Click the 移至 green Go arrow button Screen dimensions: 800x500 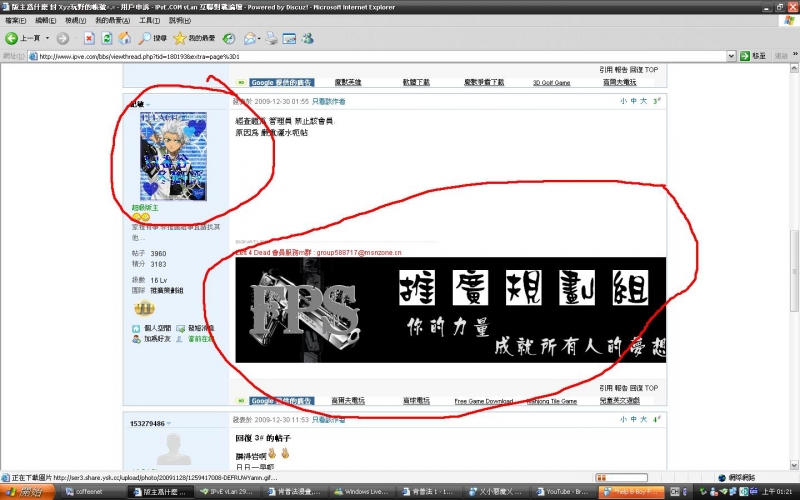[x=753, y=56]
